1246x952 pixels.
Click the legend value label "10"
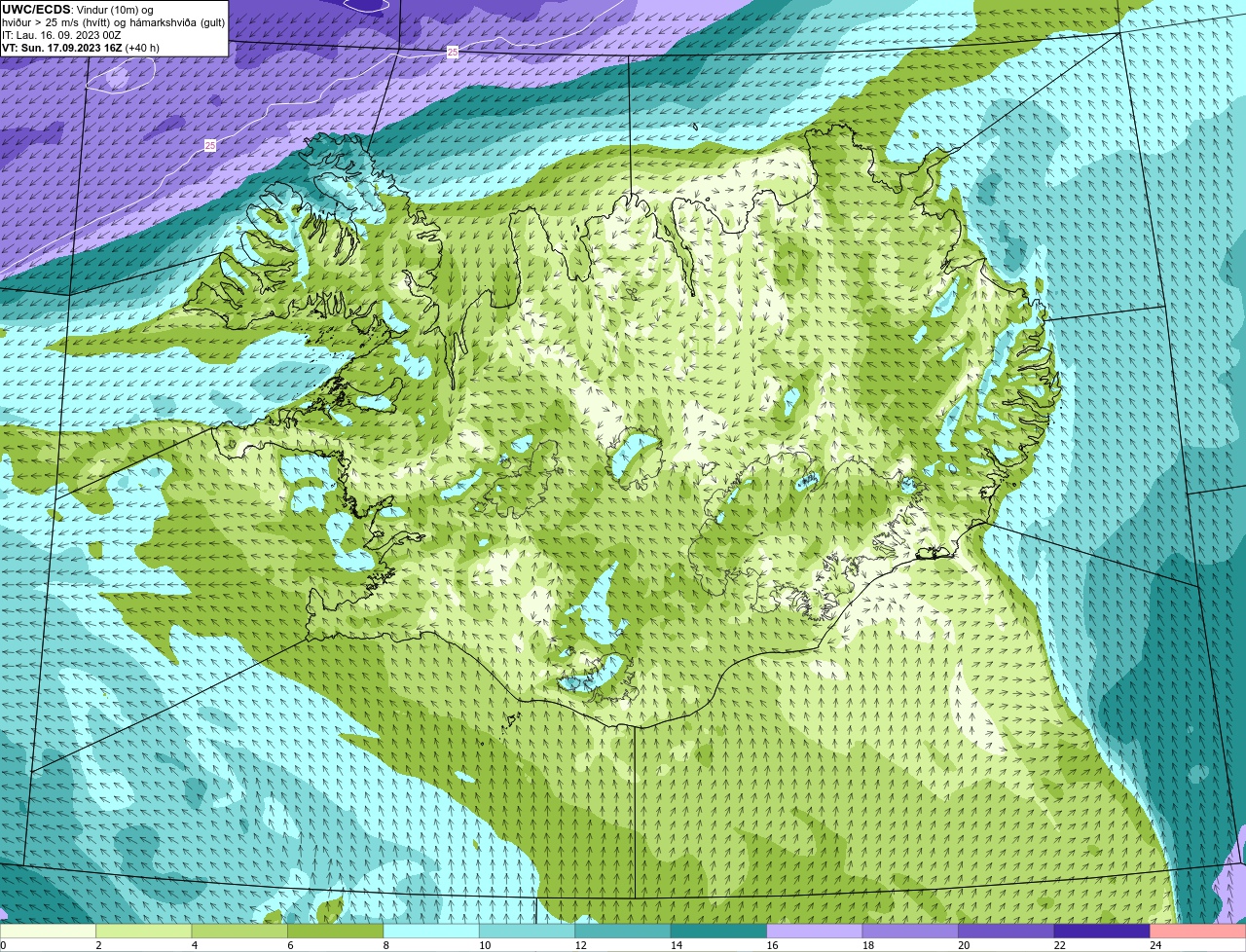coord(485,945)
